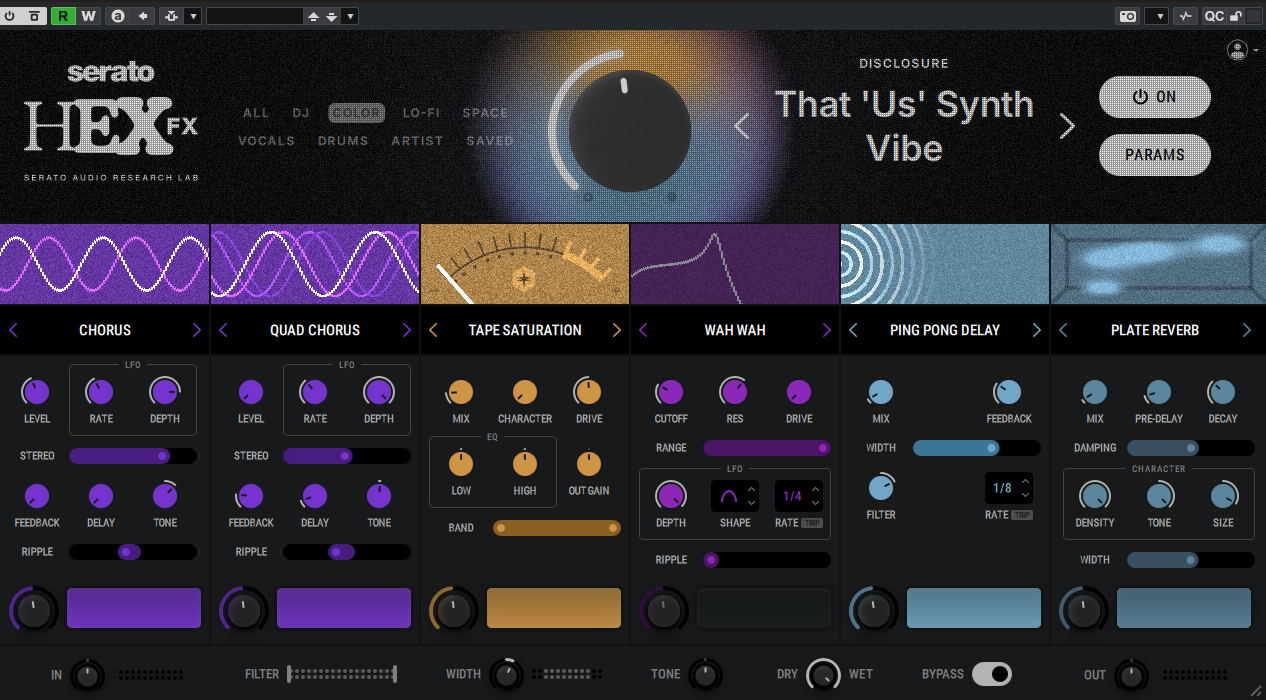Image resolution: width=1266 pixels, height=700 pixels.
Task: Toggle the Quad Chorus module on/off pad
Action: click(x=344, y=608)
